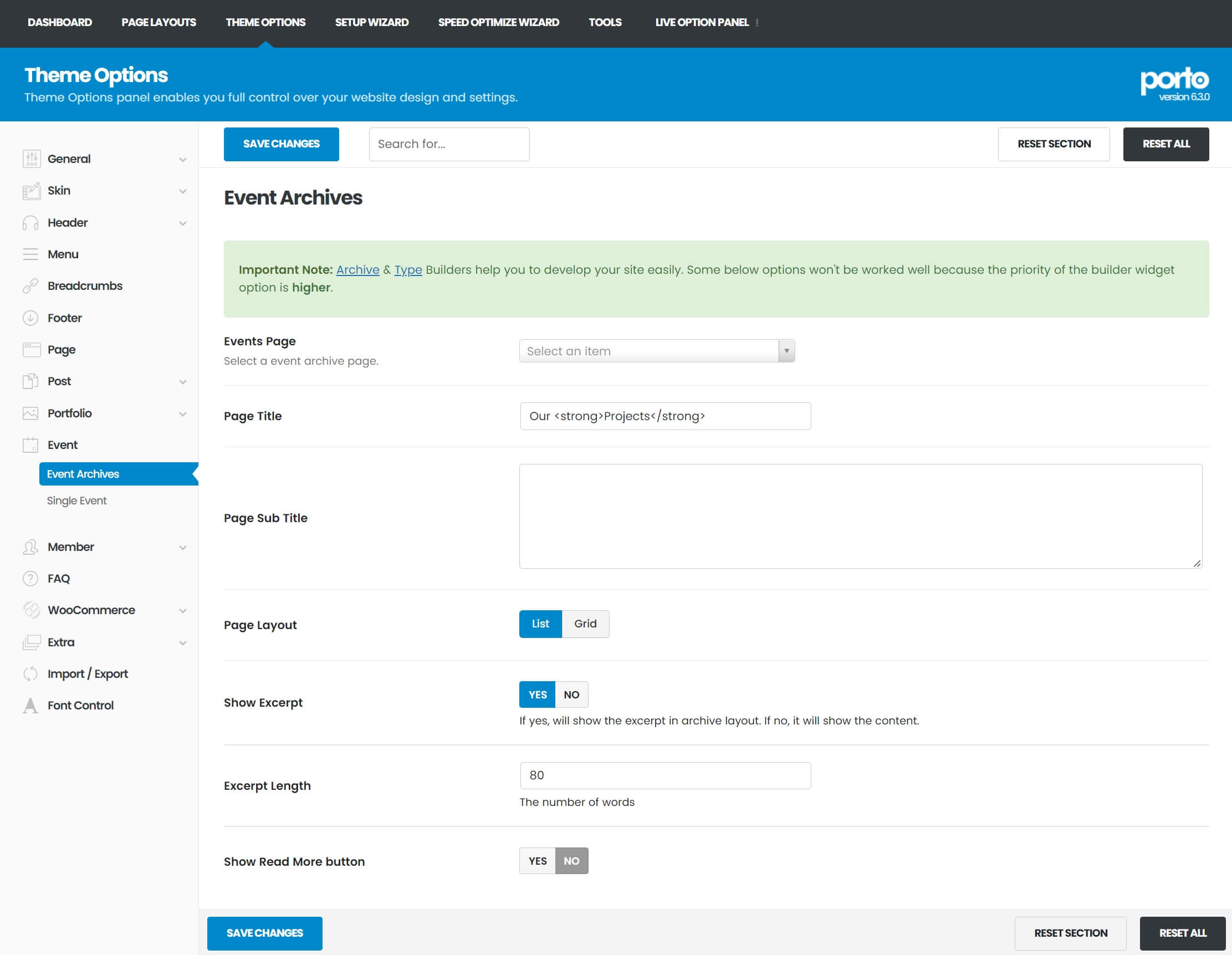1232x955 pixels.
Task: Click the top Save Changes button
Action: pyautogui.click(x=281, y=145)
